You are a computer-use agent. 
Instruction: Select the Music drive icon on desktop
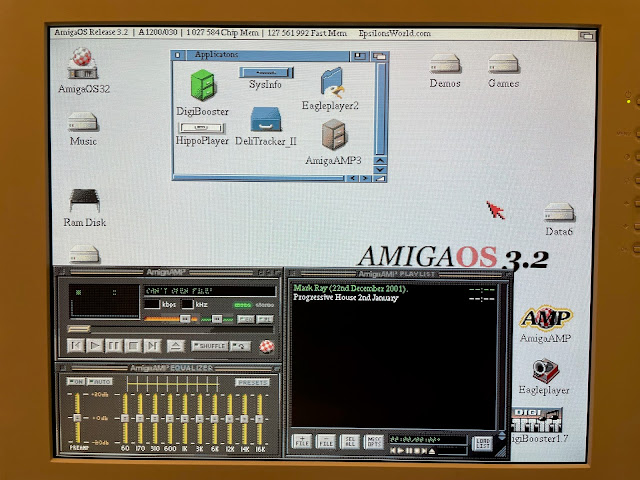[x=83, y=122]
